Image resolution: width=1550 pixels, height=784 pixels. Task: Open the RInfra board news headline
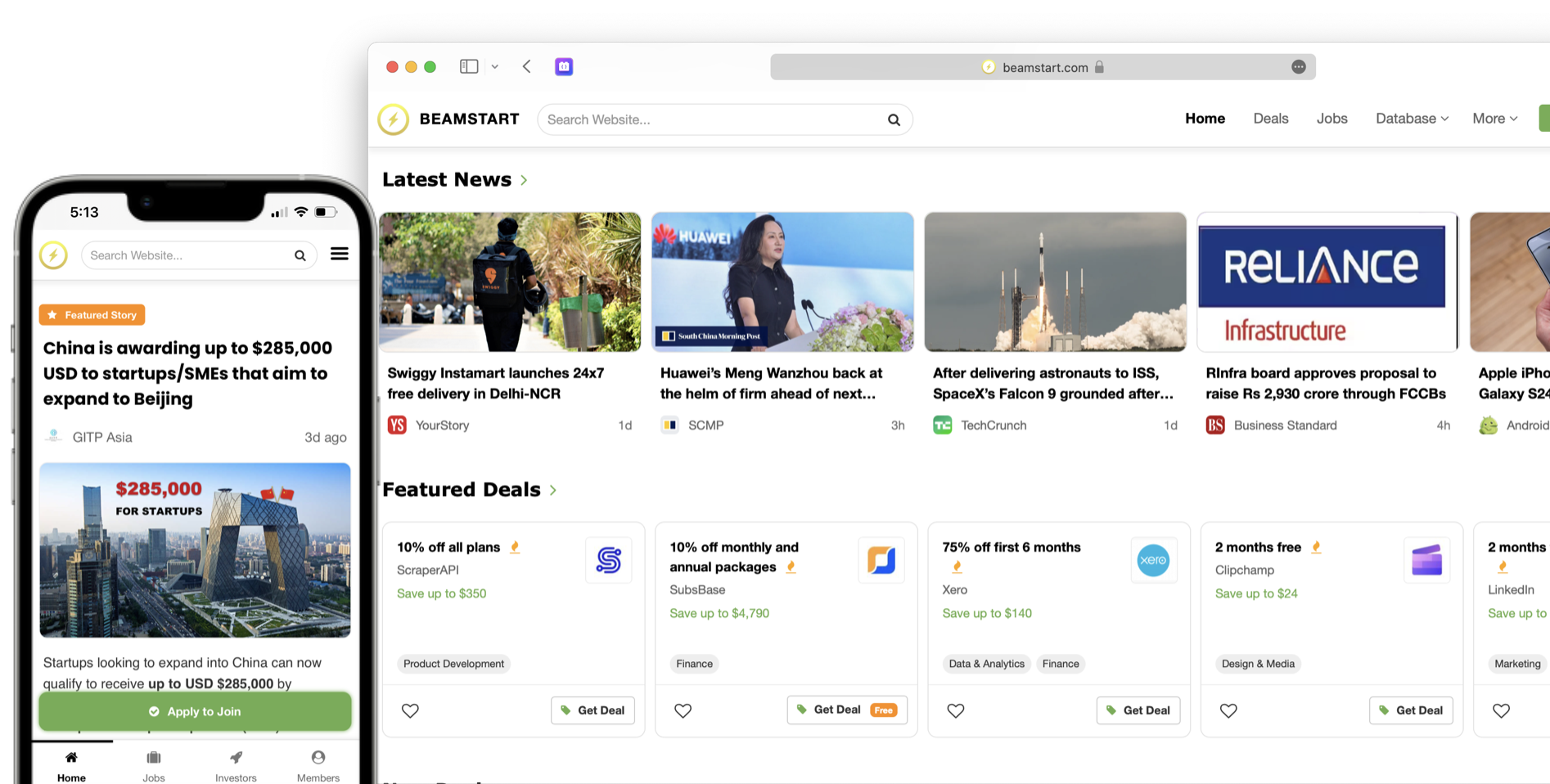pyautogui.click(x=1326, y=383)
